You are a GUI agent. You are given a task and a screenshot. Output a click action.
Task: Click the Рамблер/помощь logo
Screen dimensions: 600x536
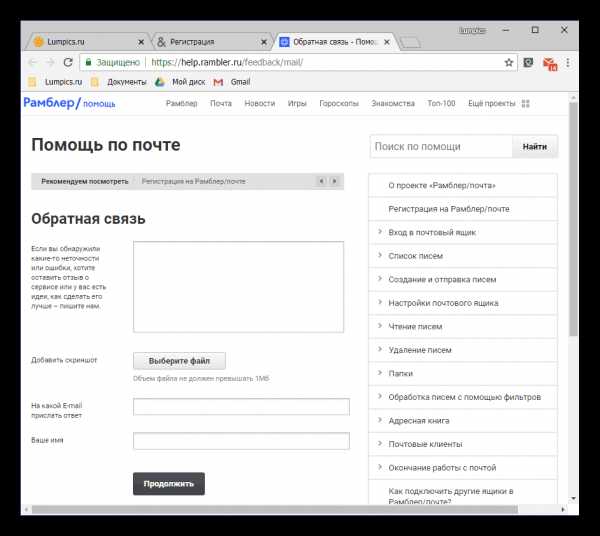[x=69, y=103]
